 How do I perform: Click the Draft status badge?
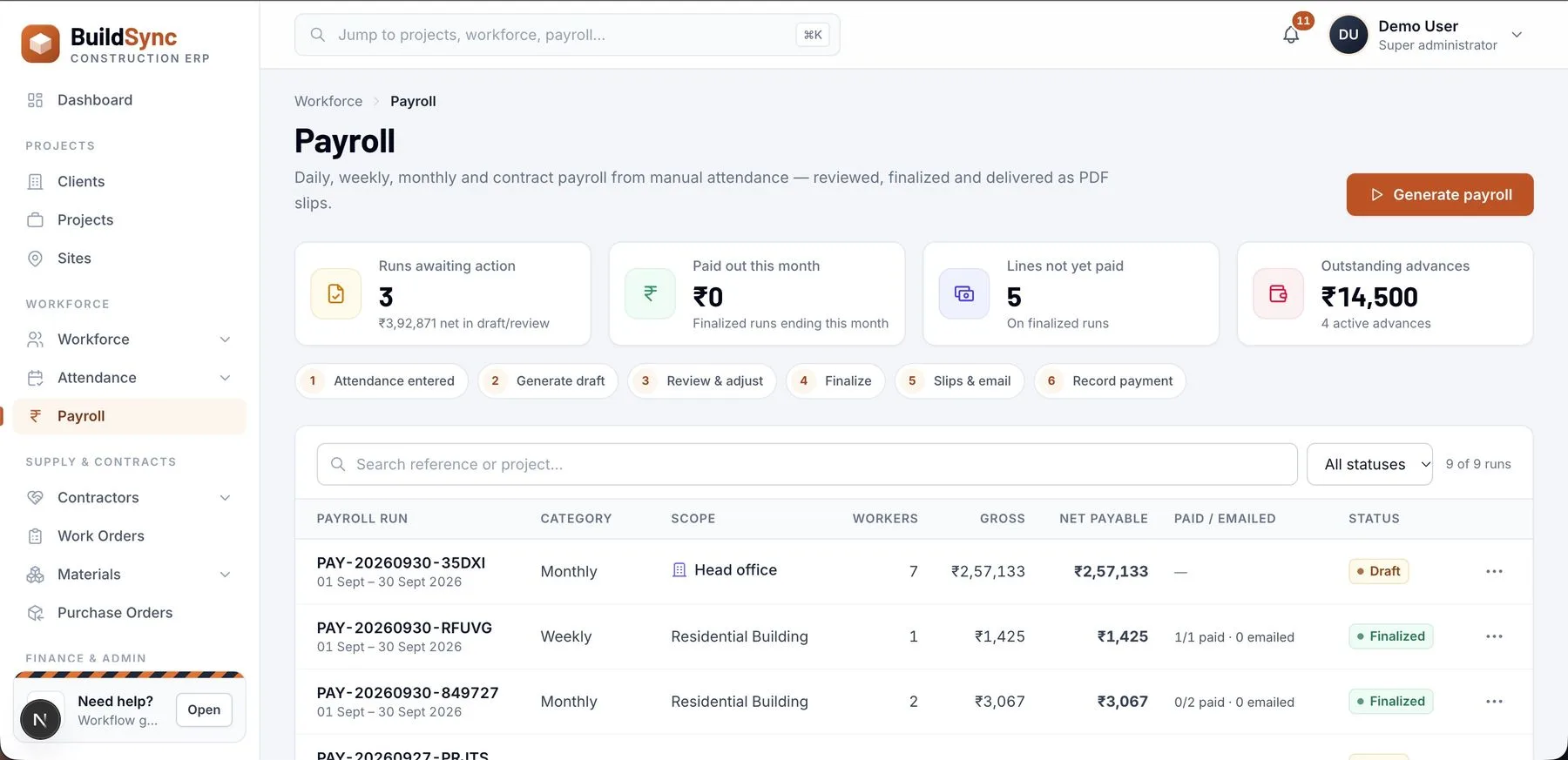pyautogui.click(x=1378, y=571)
